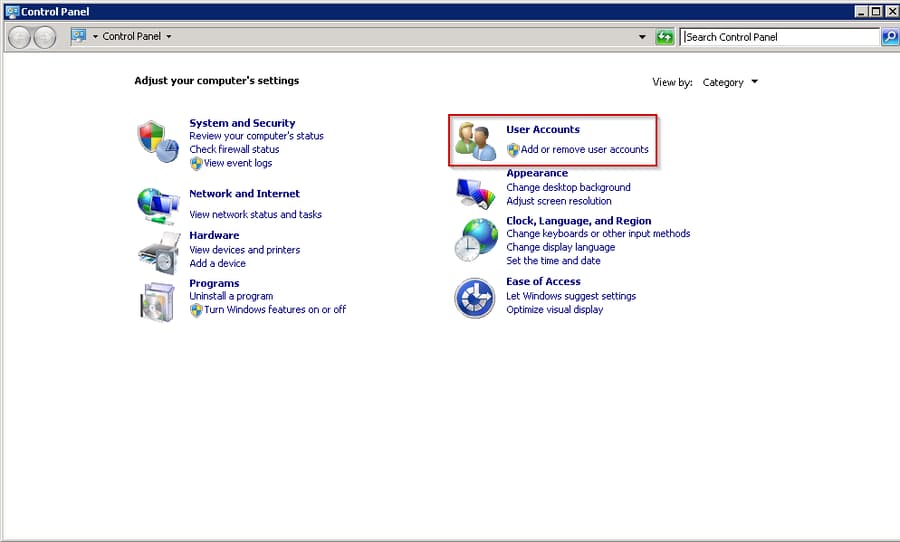The height and width of the screenshot is (542, 900).
Task: Open Review your computer's status
Action: pos(257,136)
